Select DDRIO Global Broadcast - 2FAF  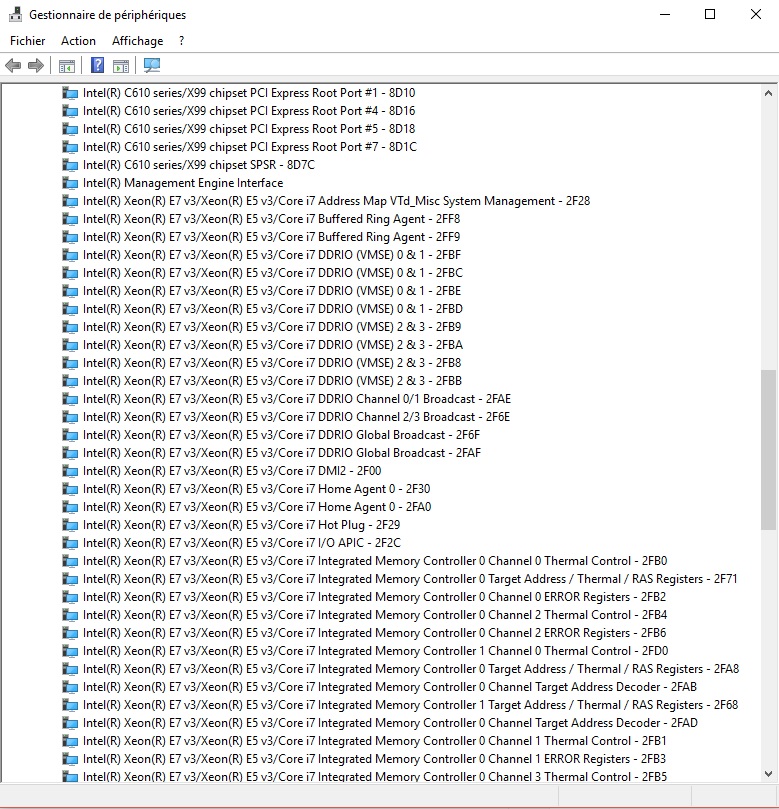pos(282,453)
